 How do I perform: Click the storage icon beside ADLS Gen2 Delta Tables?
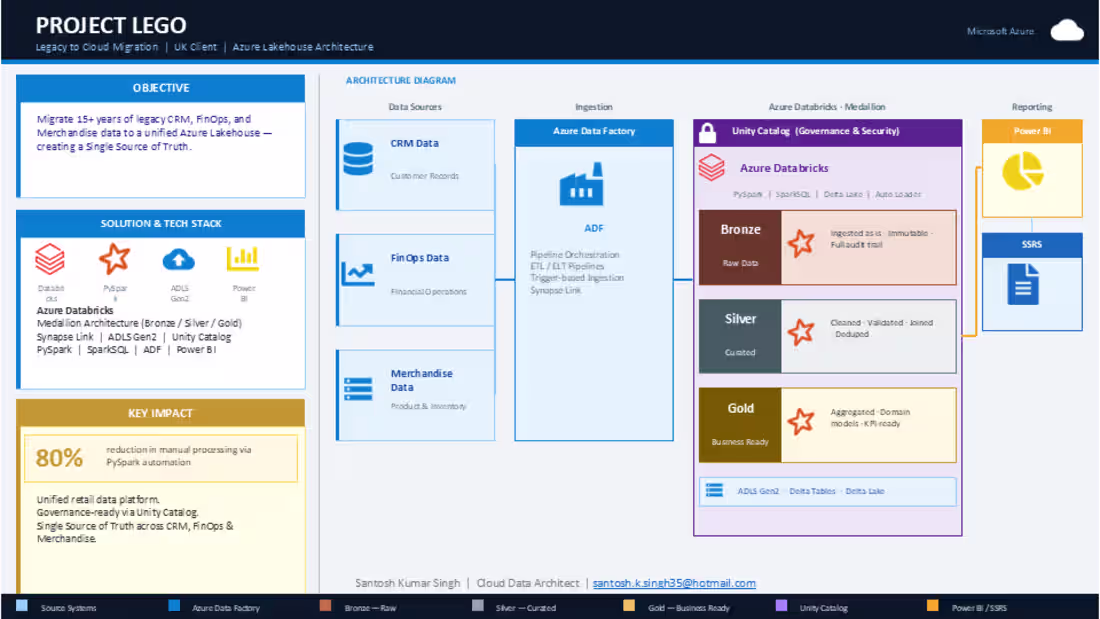pos(714,491)
